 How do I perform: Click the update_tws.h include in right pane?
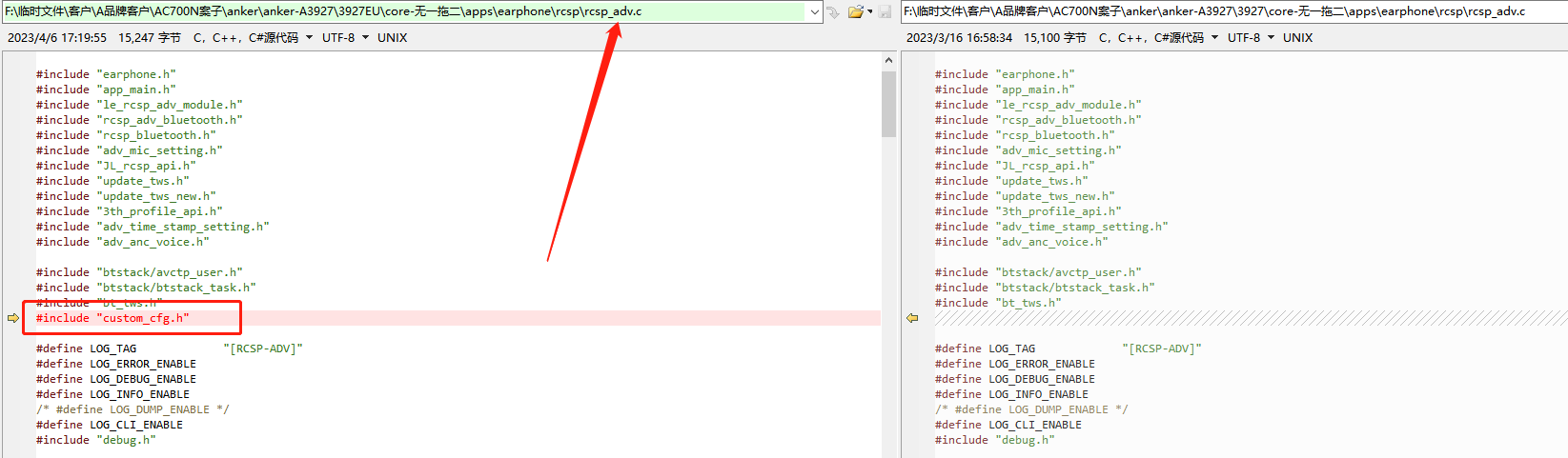point(1011,181)
